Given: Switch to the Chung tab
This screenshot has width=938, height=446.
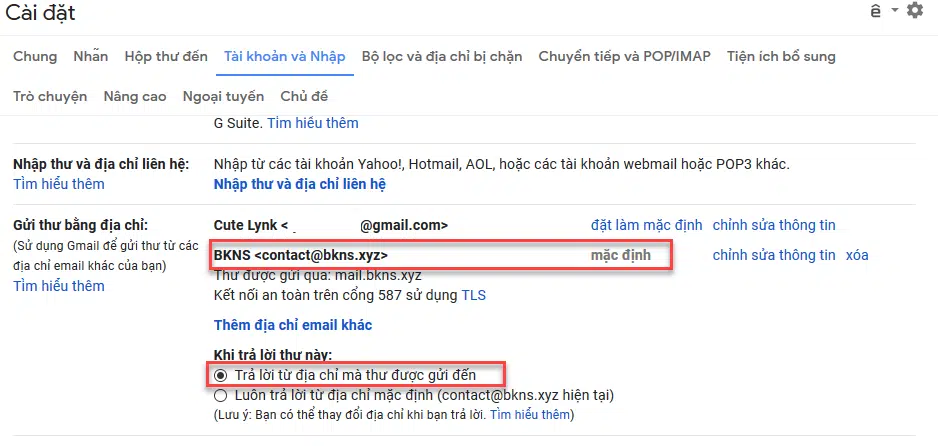Looking at the screenshot, I should point(35,57).
